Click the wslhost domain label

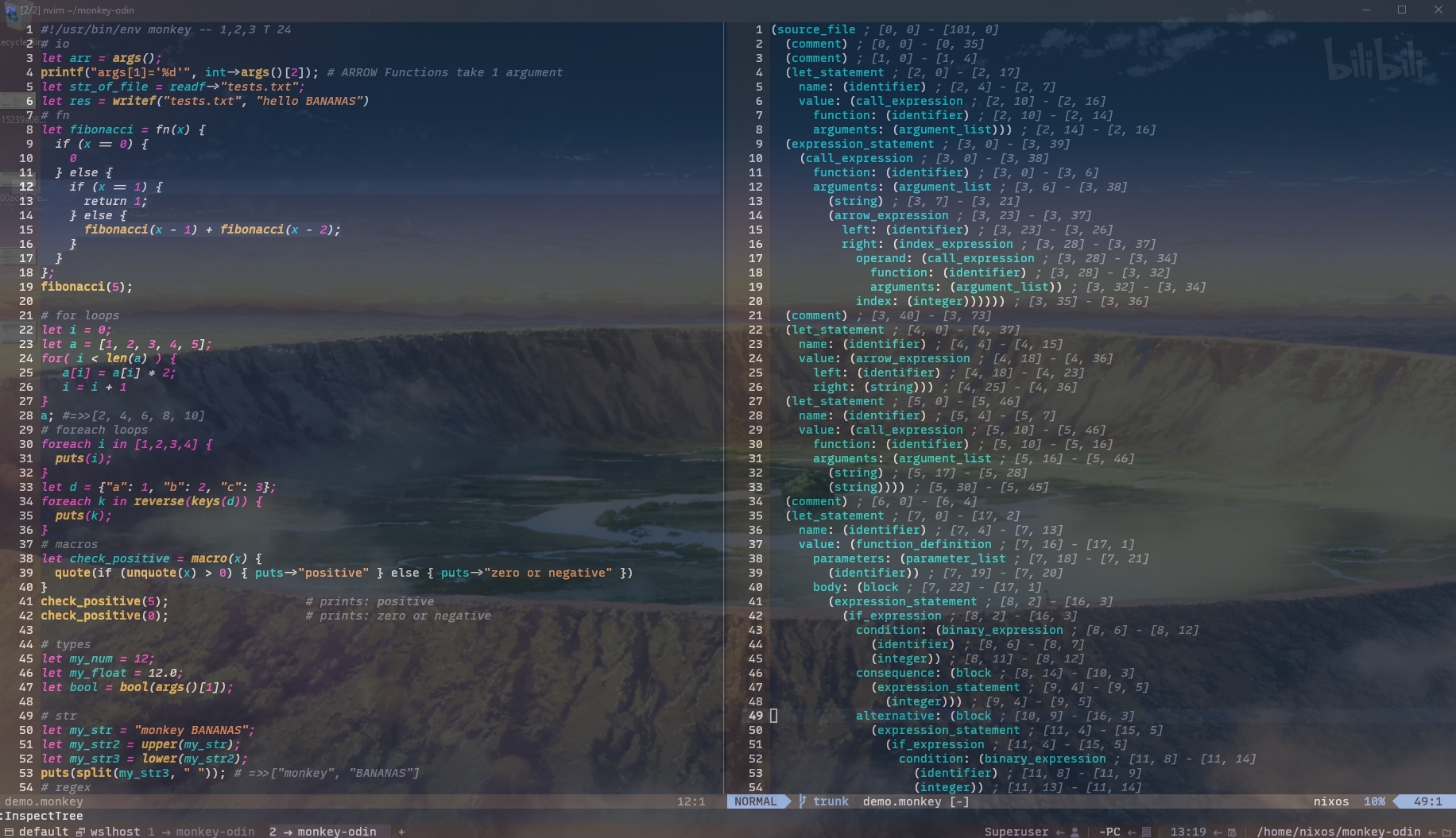click(115, 832)
